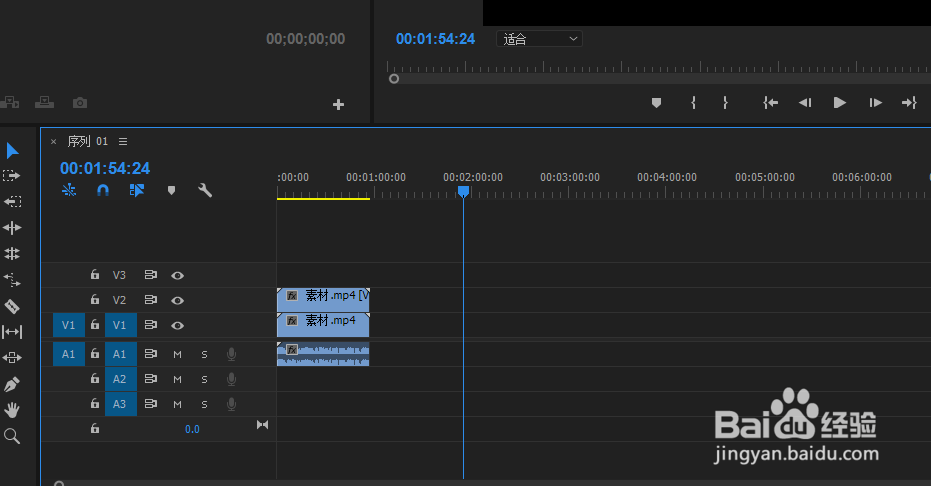Open the 适合 zoom level dropdown
This screenshot has width=931, height=486.
[539, 39]
